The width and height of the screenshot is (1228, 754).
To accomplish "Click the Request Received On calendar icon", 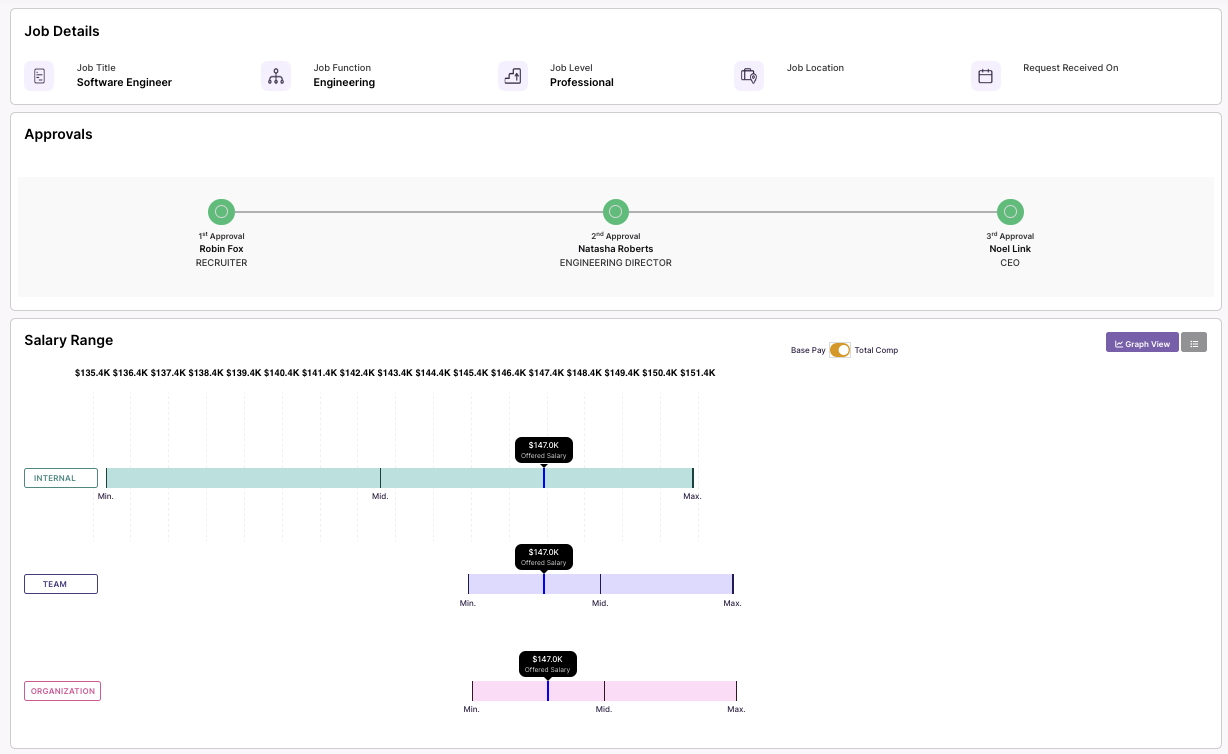I will [986, 75].
